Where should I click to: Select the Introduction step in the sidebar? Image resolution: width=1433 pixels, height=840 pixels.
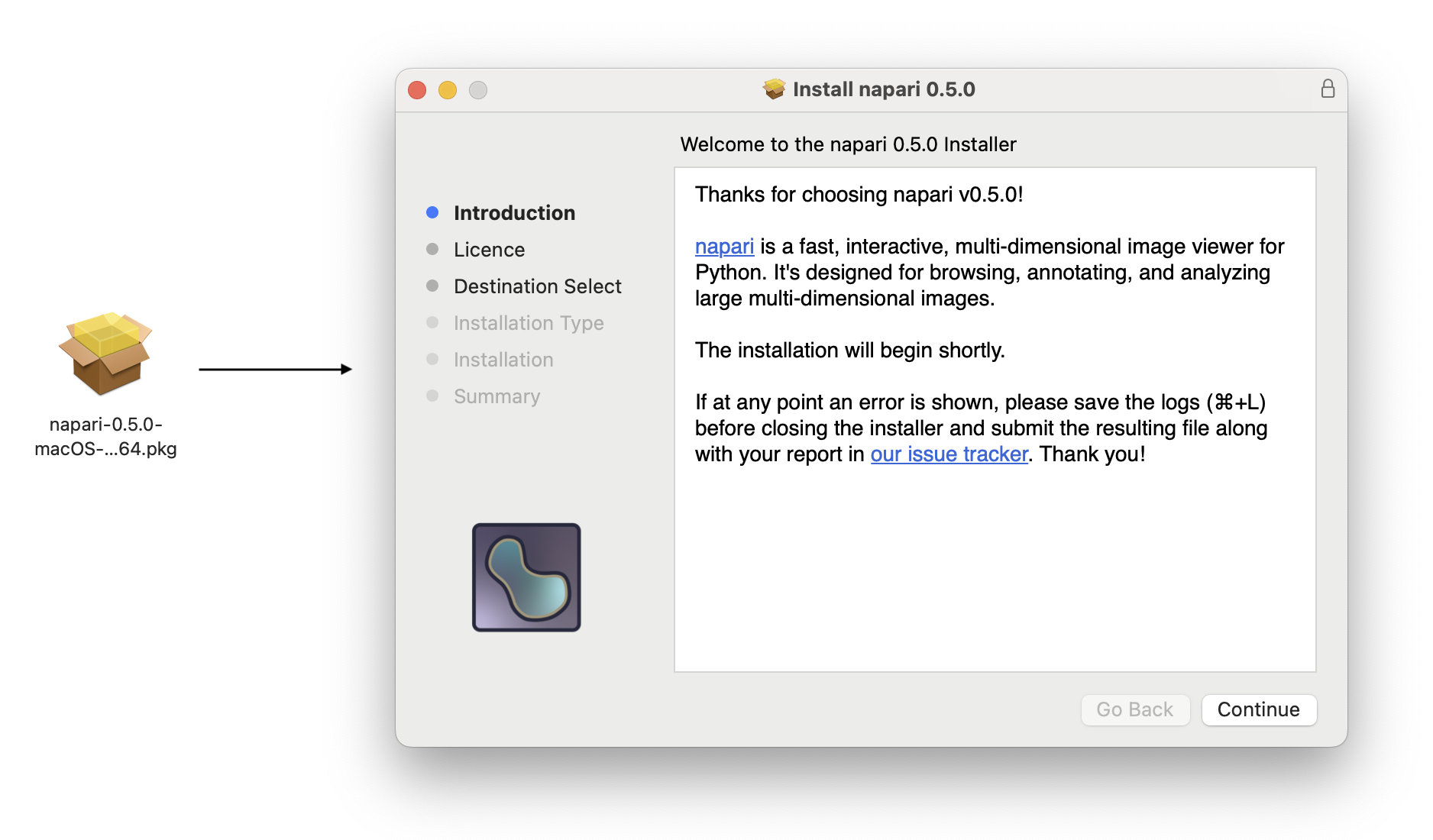click(x=514, y=212)
